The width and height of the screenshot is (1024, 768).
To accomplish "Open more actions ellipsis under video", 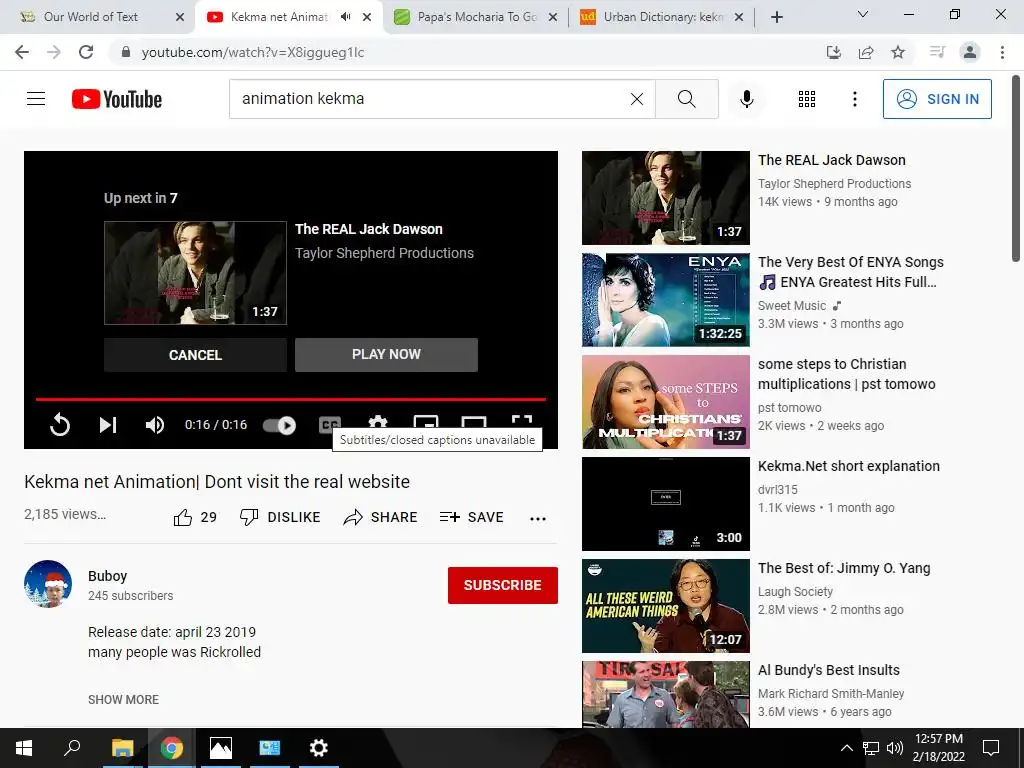I will point(537,518).
